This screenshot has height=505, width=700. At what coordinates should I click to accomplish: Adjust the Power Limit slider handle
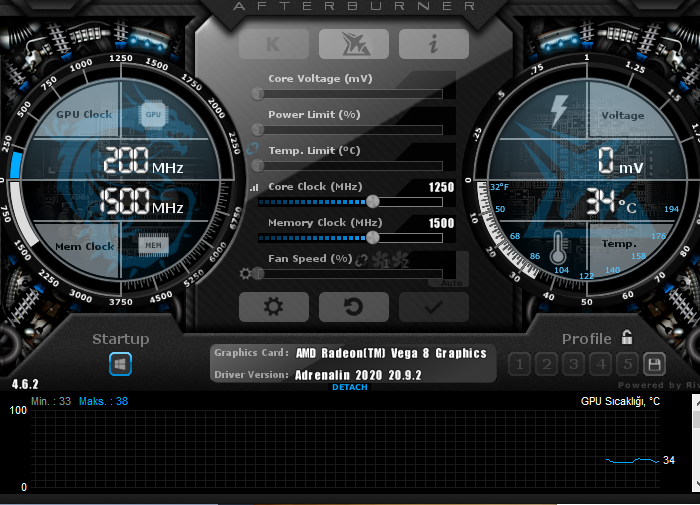click(258, 130)
